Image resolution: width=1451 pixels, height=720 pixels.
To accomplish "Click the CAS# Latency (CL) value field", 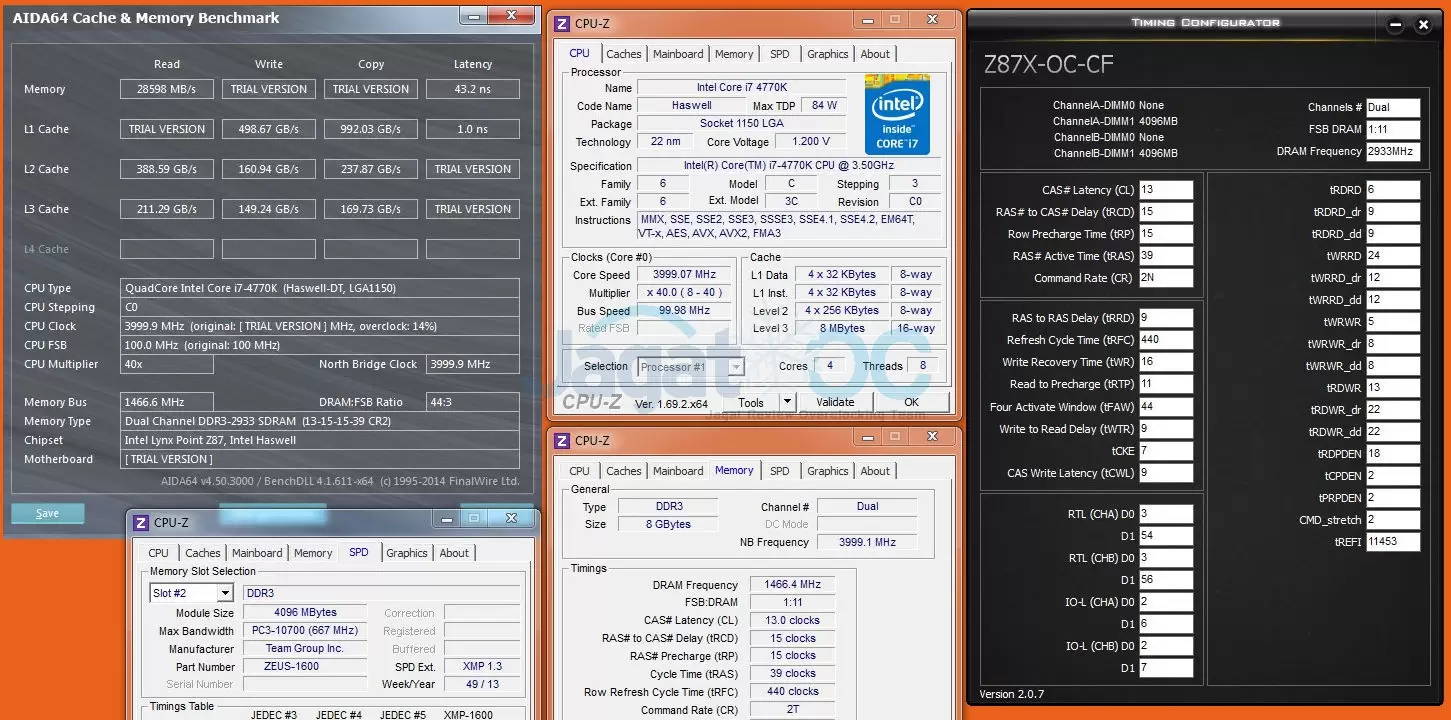I will click(x=1165, y=189).
